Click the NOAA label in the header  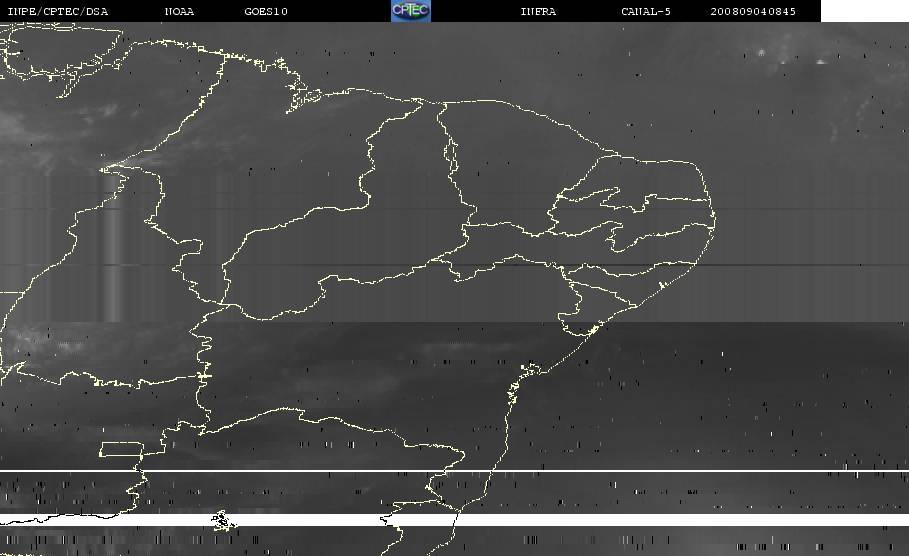click(x=179, y=11)
